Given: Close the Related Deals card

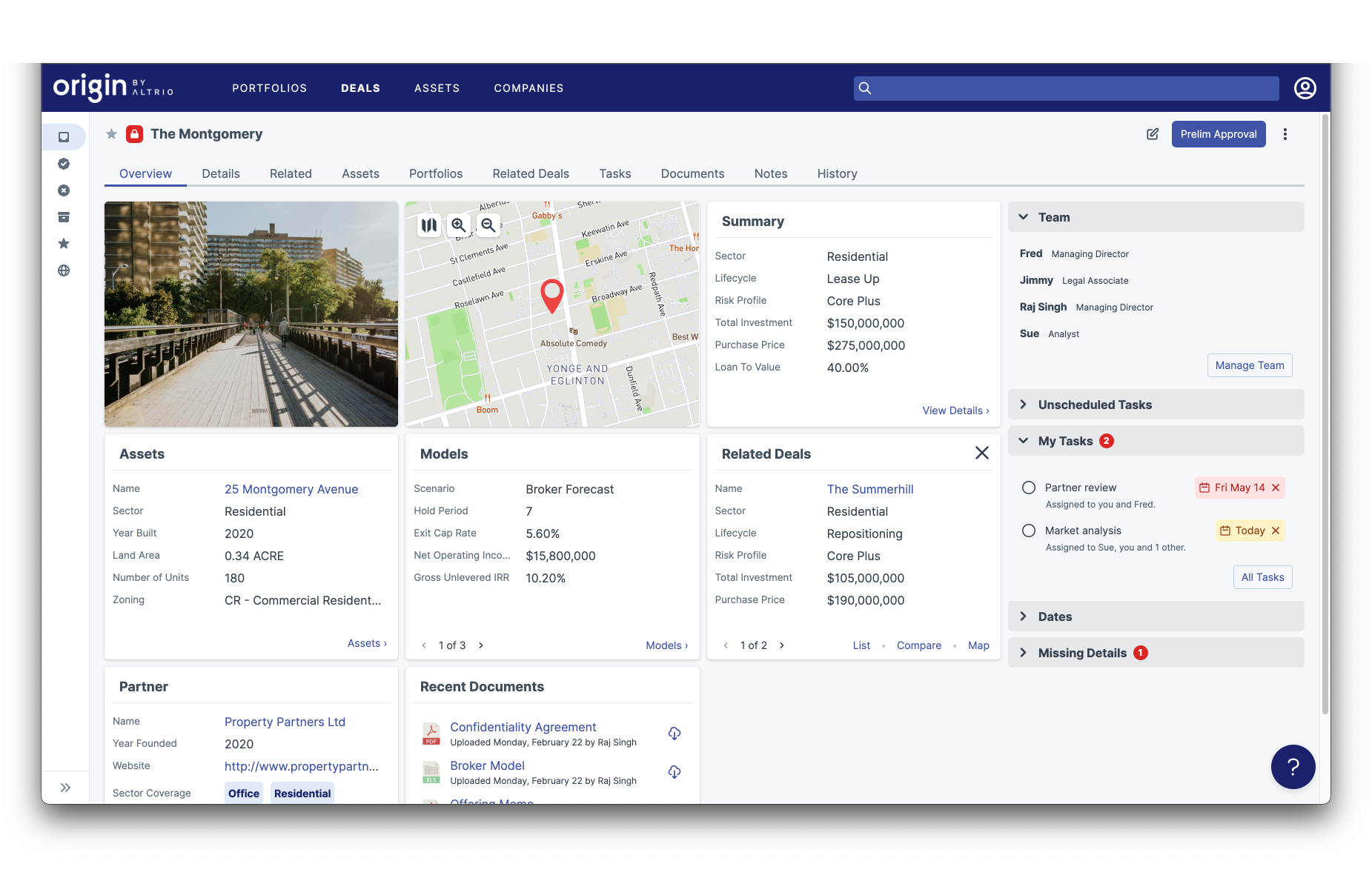Looking at the screenshot, I should [982, 453].
